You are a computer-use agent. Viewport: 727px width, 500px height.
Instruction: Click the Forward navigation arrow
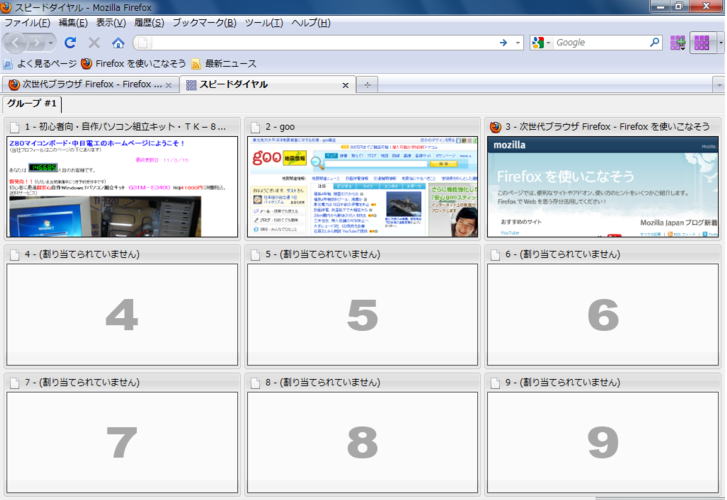pyautogui.click(x=36, y=43)
